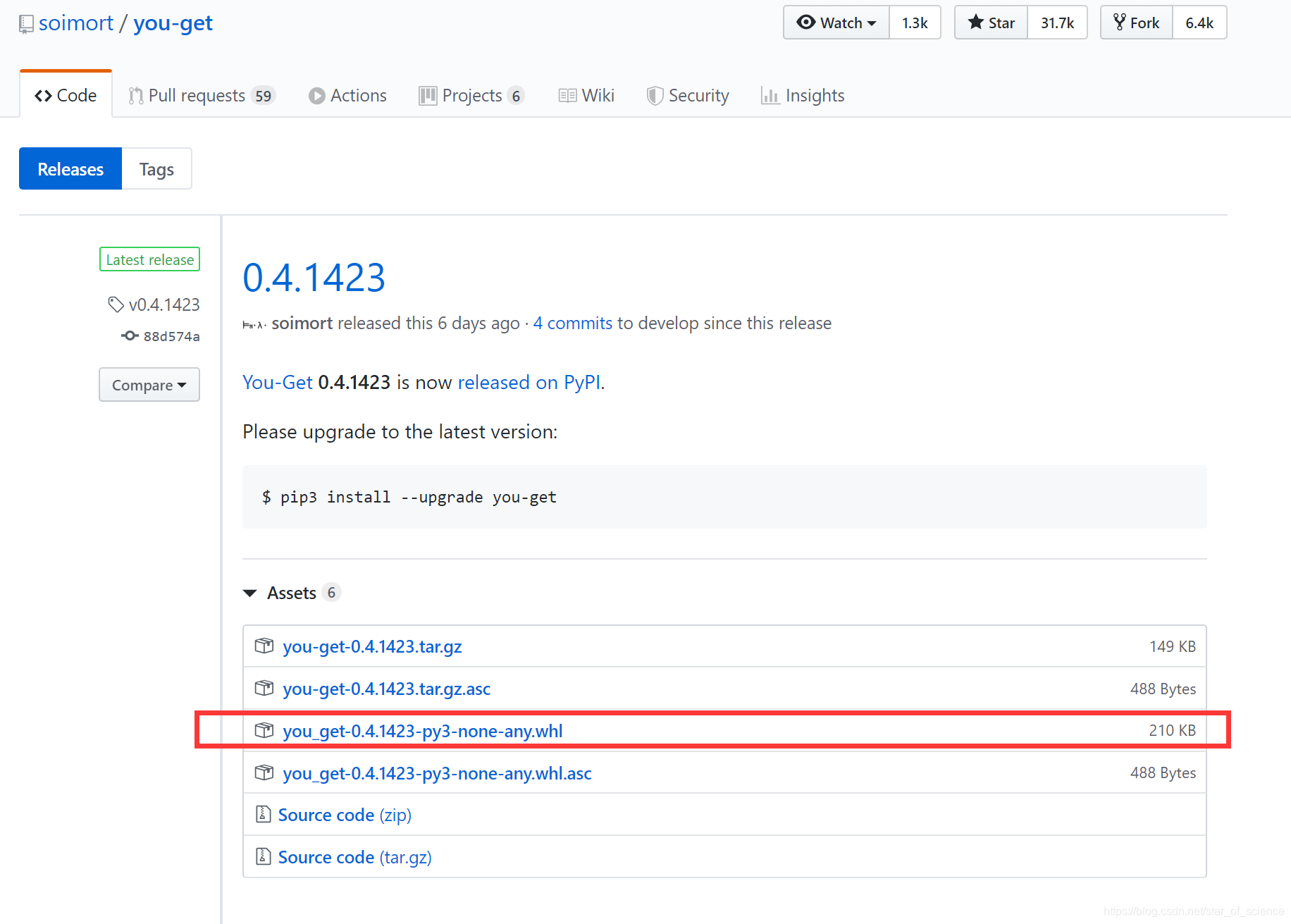Open the Watch dropdown menu
This screenshot has width=1291, height=924.
point(836,23)
